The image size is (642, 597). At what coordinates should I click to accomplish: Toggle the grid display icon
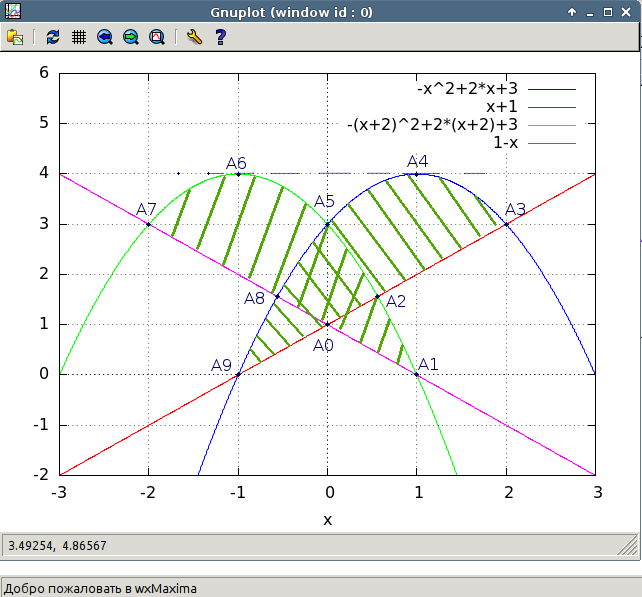79,37
